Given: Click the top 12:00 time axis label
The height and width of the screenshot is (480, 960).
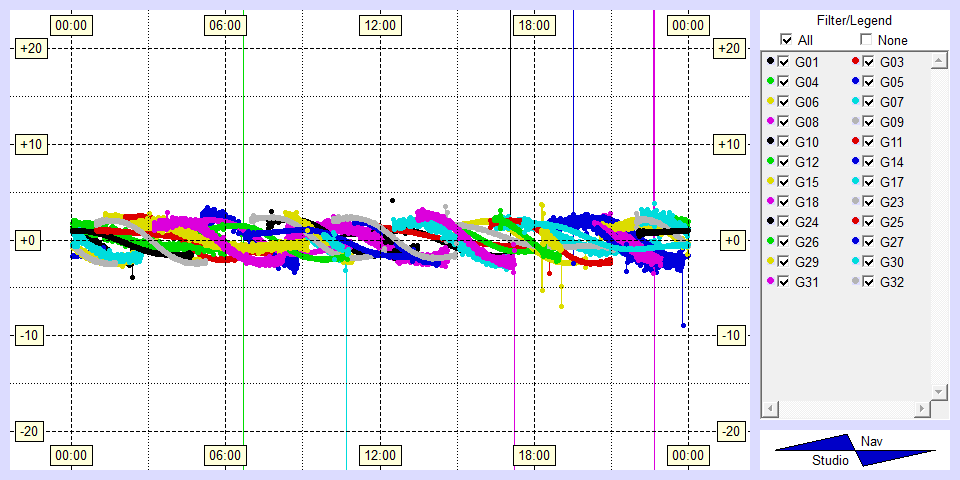Looking at the screenshot, I should 379,25.
